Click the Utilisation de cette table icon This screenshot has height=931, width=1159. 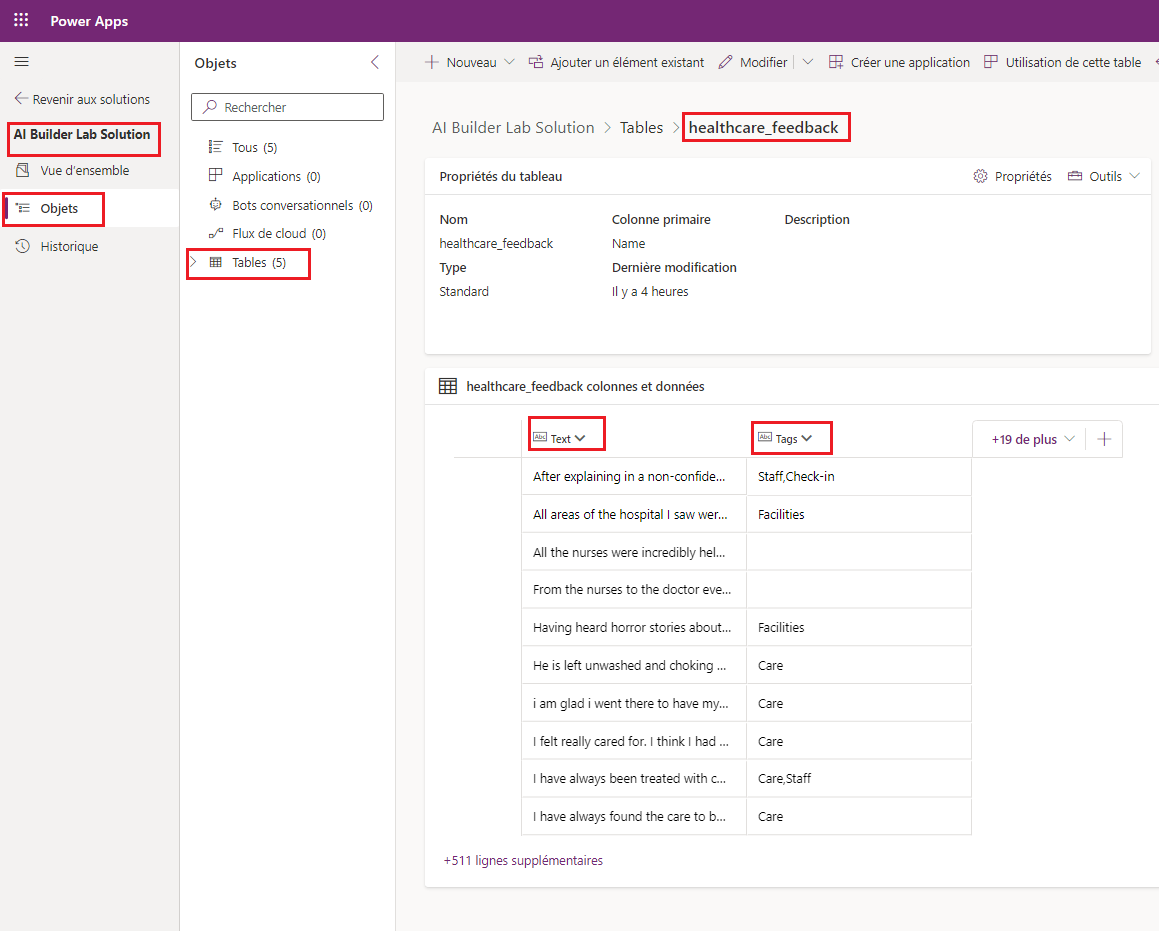[990, 62]
